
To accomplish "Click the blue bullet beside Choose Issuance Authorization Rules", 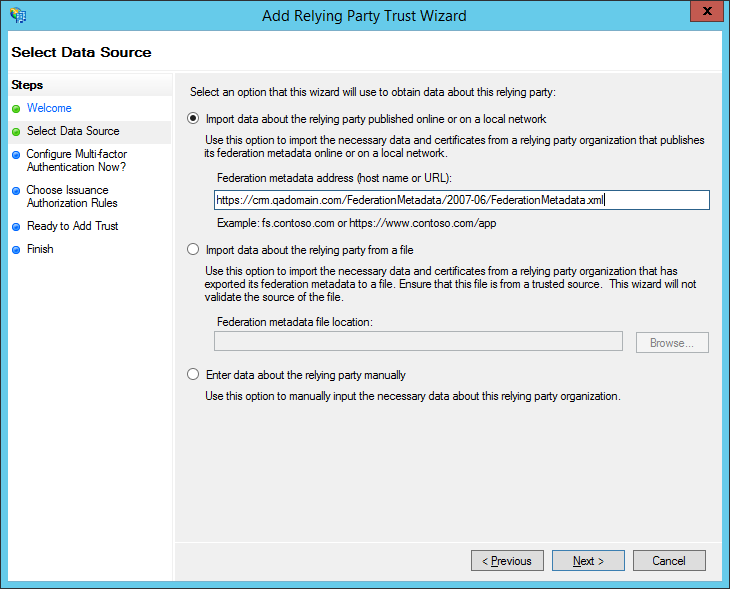I will coord(16,190).
